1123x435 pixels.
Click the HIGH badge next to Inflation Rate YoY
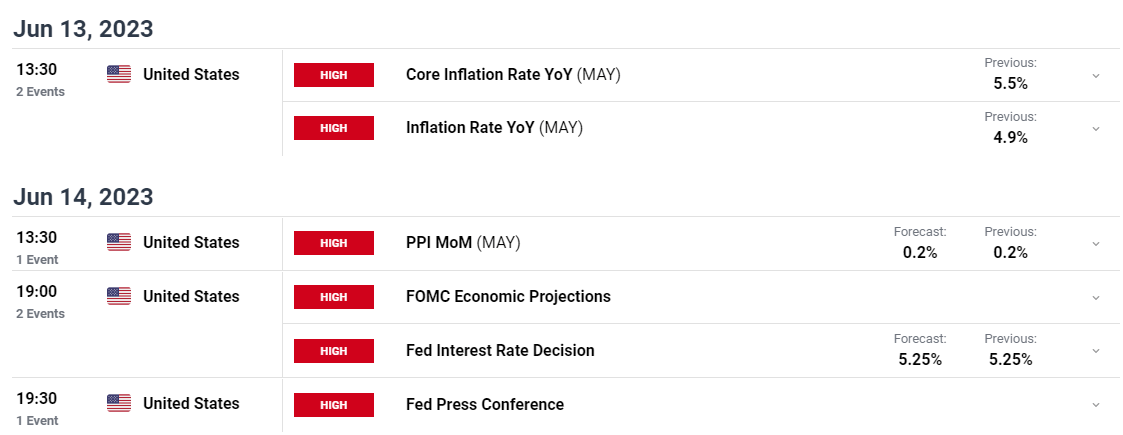[334, 128]
